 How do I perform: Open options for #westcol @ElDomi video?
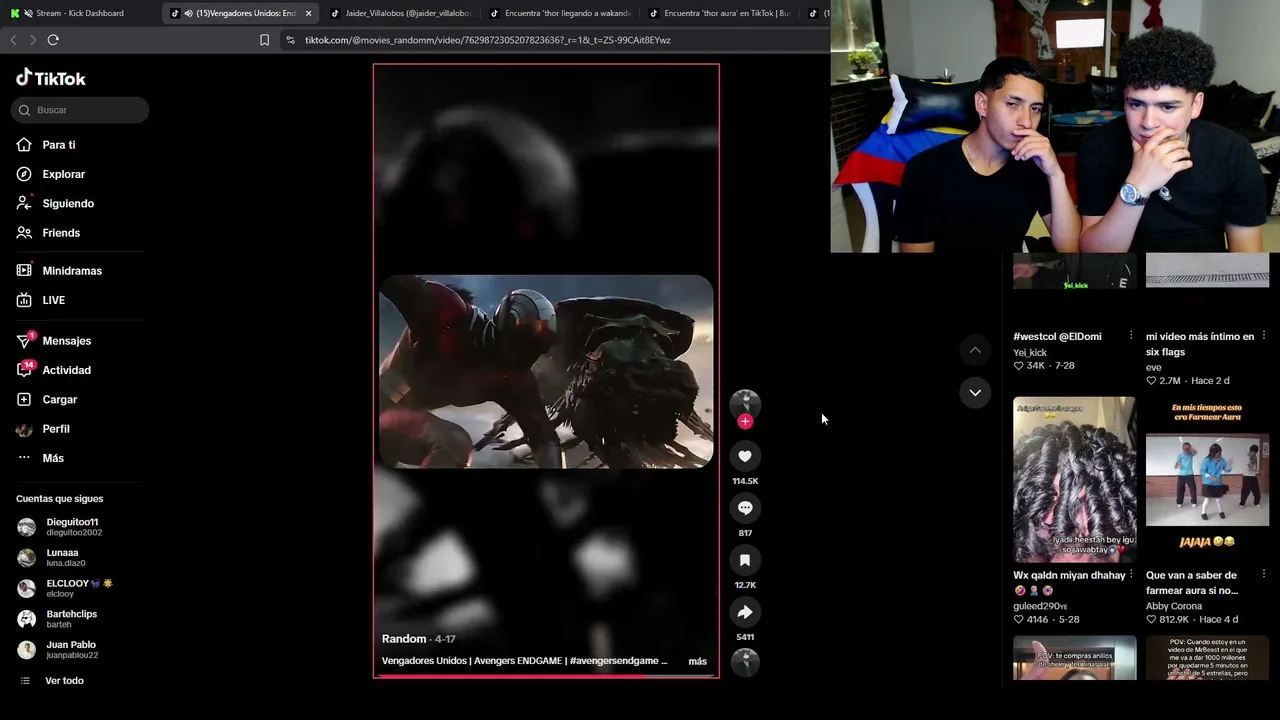point(1131,336)
